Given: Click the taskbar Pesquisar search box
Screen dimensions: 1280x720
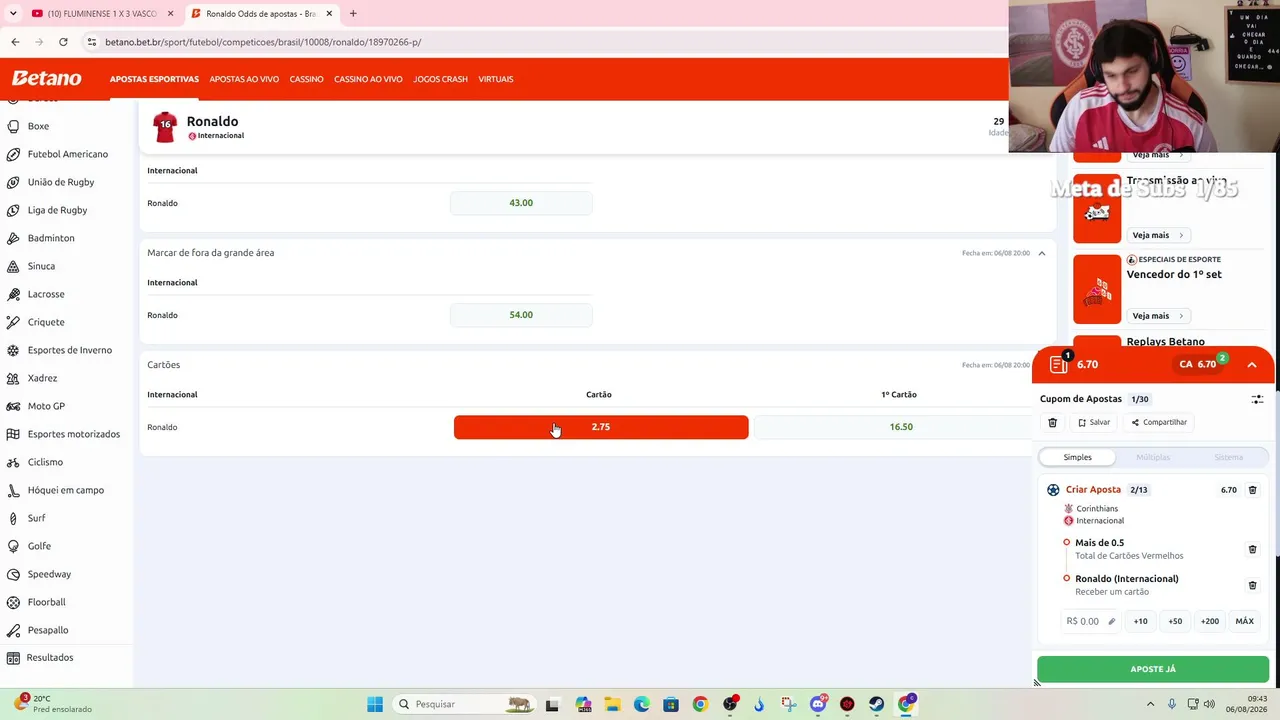Looking at the screenshot, I should point(464,704).
